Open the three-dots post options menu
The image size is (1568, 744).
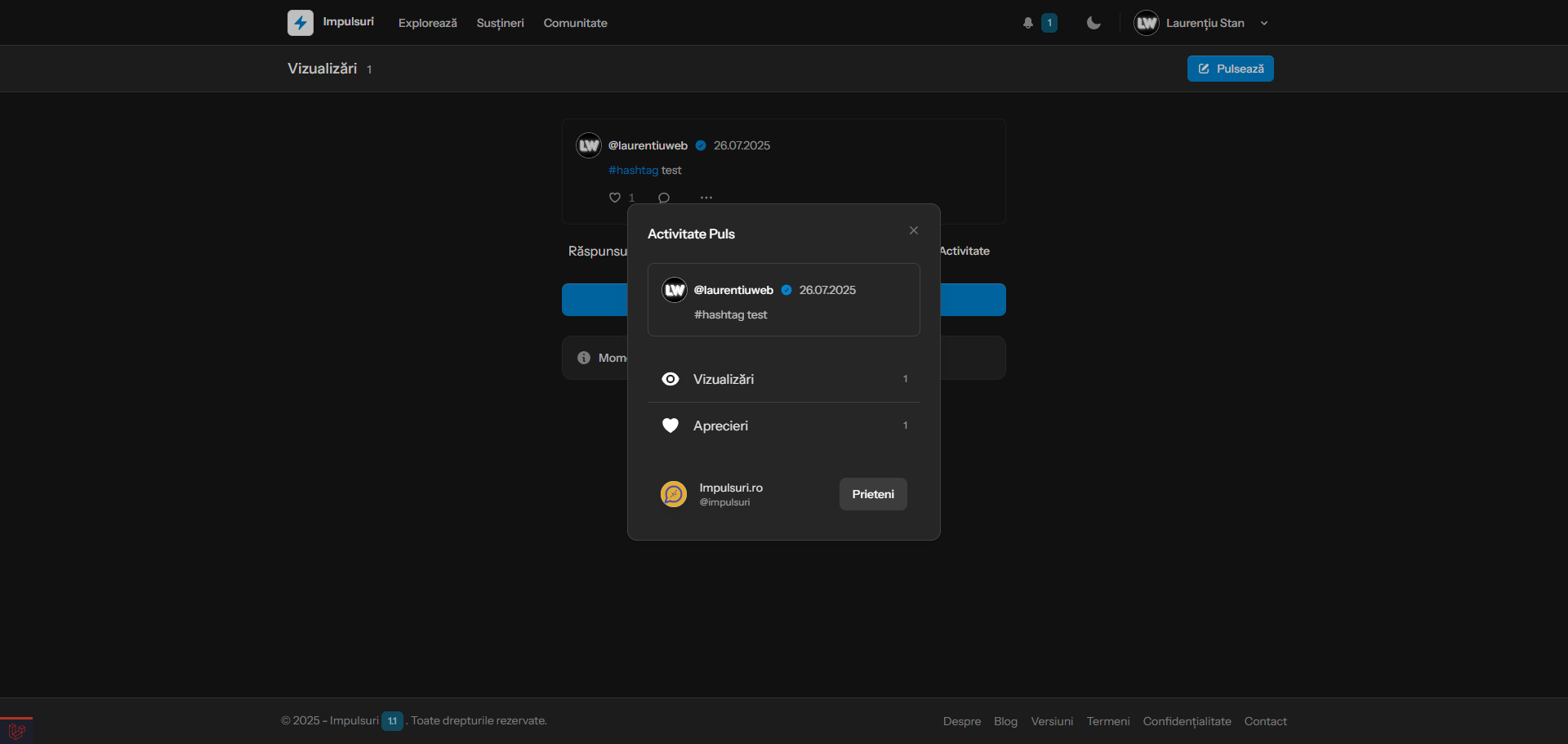706,198
